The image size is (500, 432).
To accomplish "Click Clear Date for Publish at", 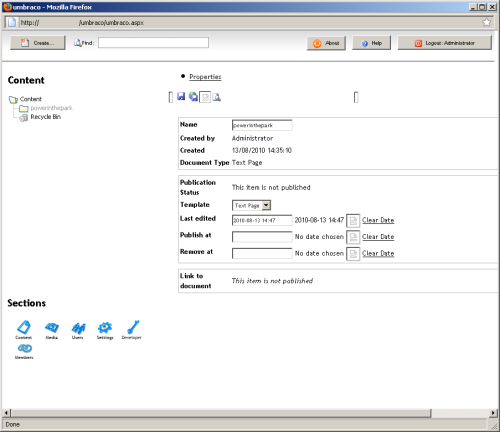I will pyautogui.click(x=378, y=236).
